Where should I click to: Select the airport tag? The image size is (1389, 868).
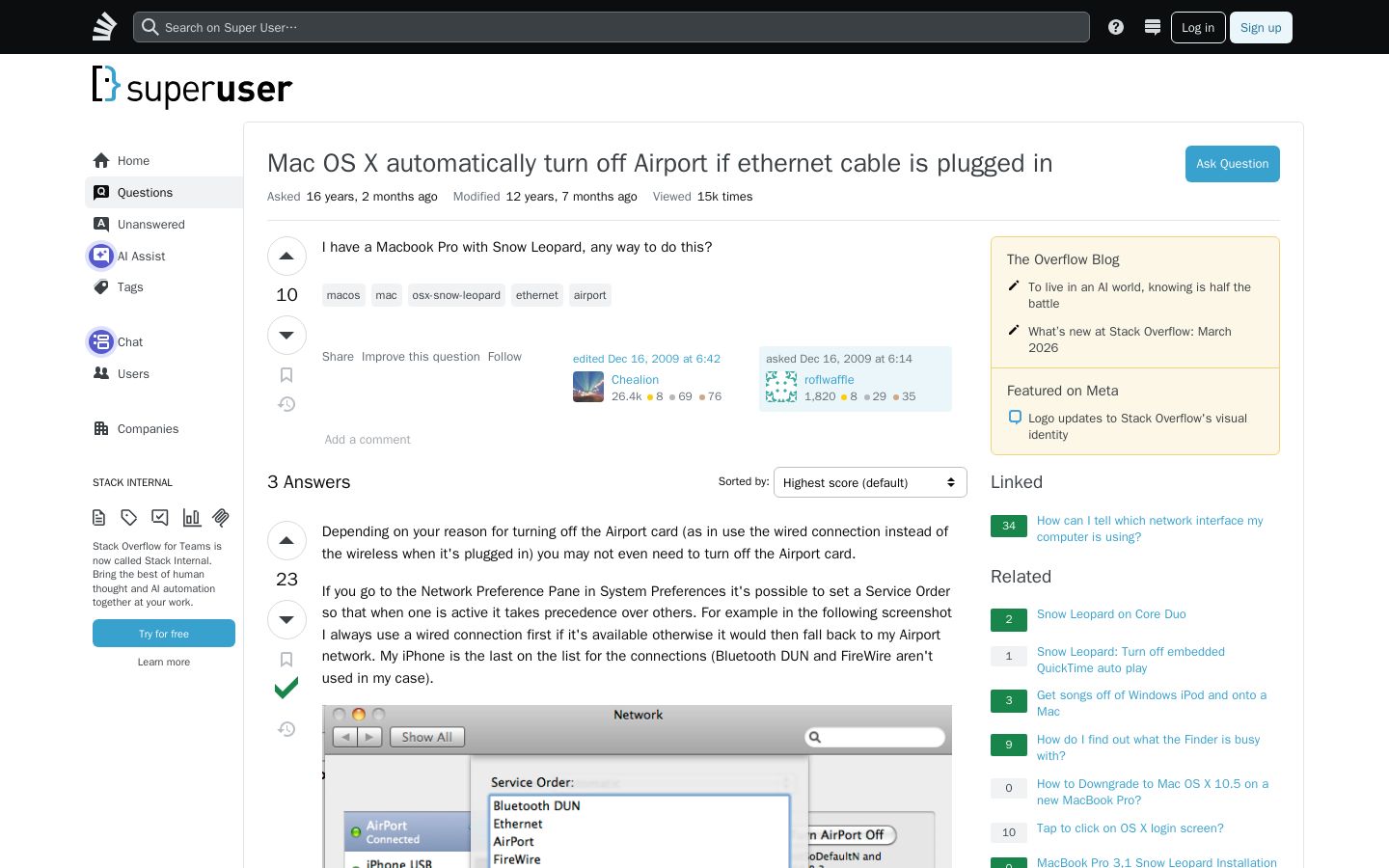(590, 295)
